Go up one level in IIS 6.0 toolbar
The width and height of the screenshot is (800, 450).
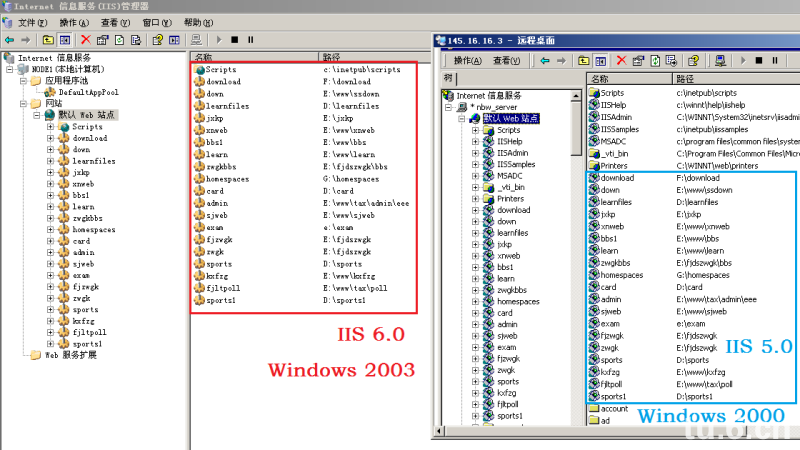48,40
